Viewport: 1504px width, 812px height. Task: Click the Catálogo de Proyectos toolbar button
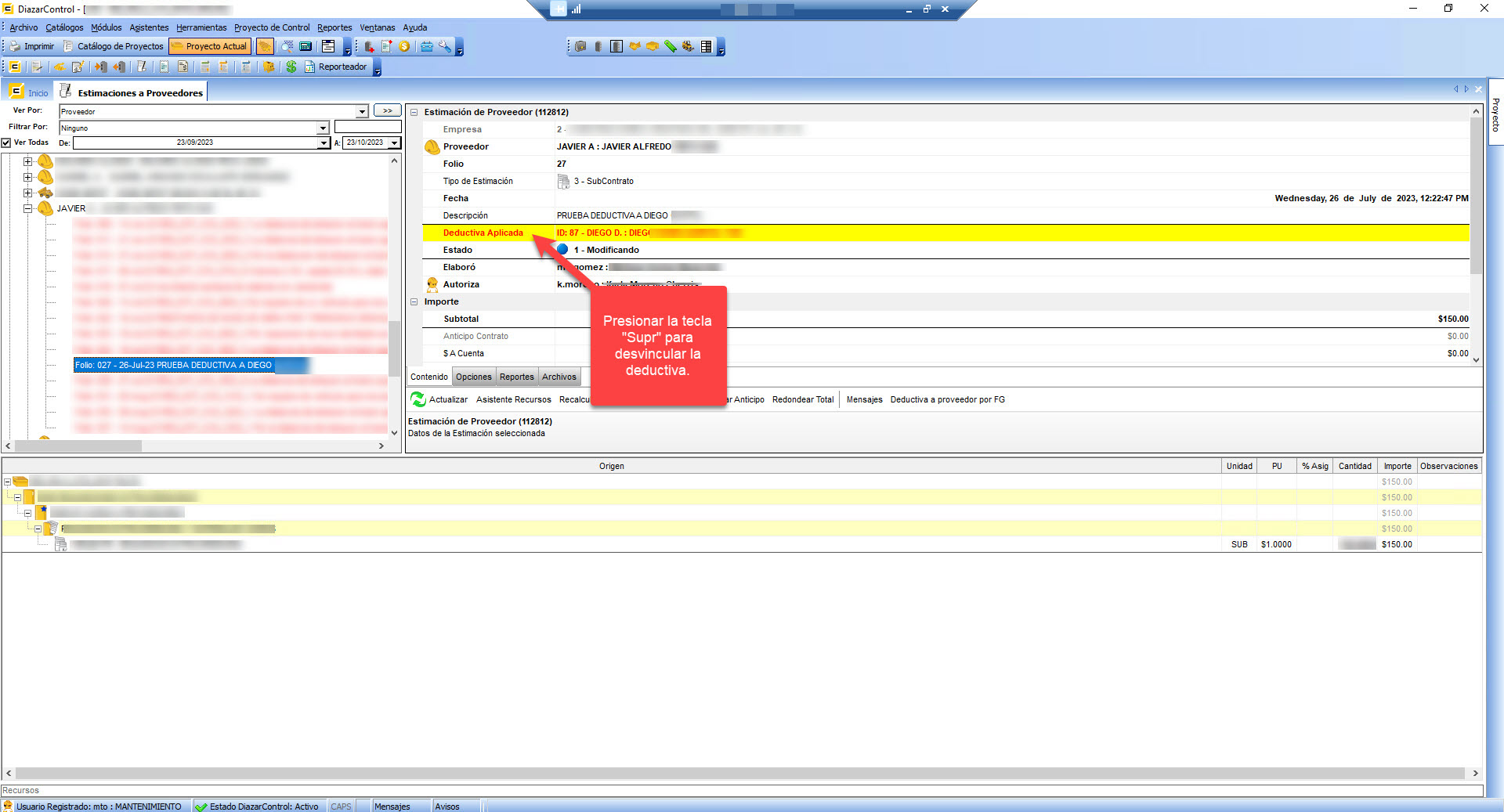[114, 47]
